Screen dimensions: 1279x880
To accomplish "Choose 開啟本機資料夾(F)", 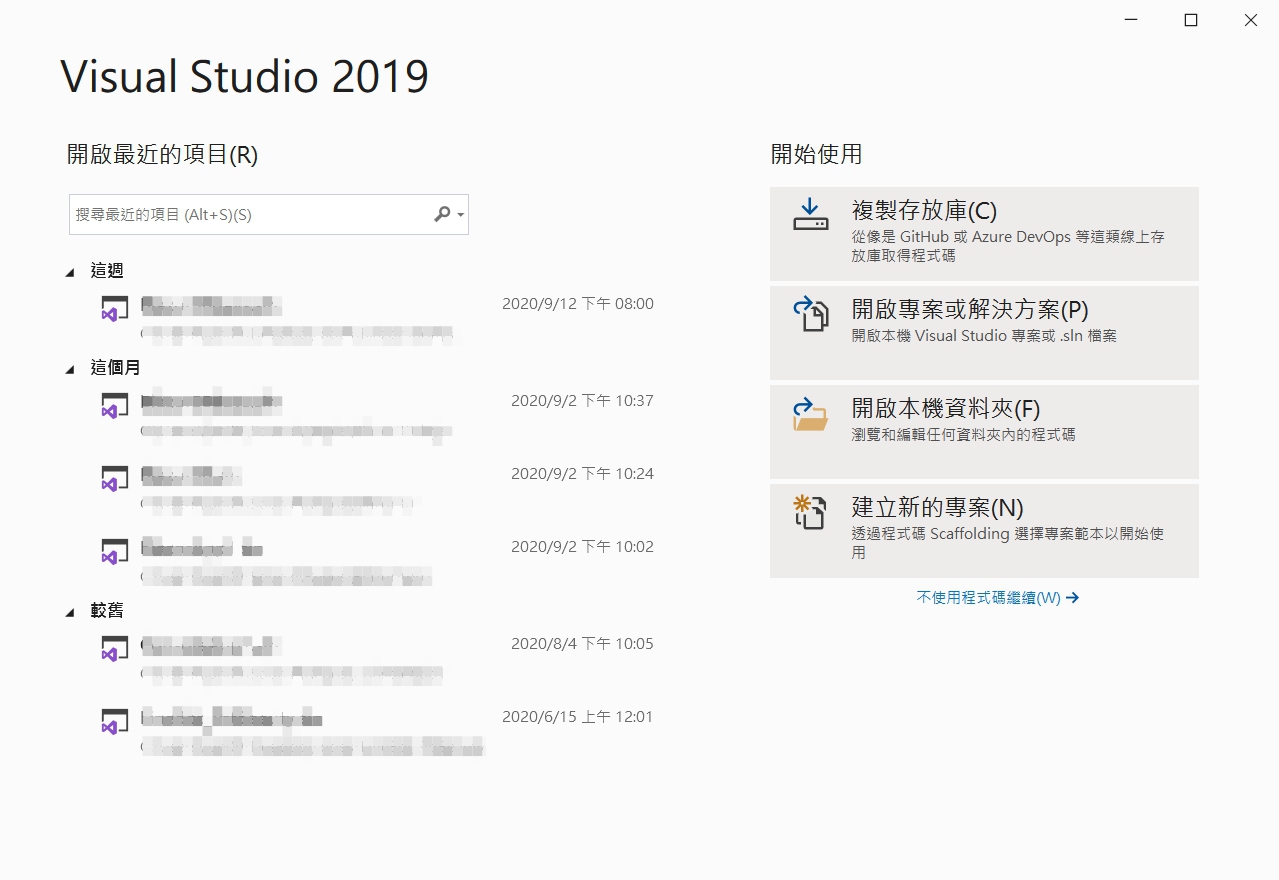I will [x=984, y=431].
